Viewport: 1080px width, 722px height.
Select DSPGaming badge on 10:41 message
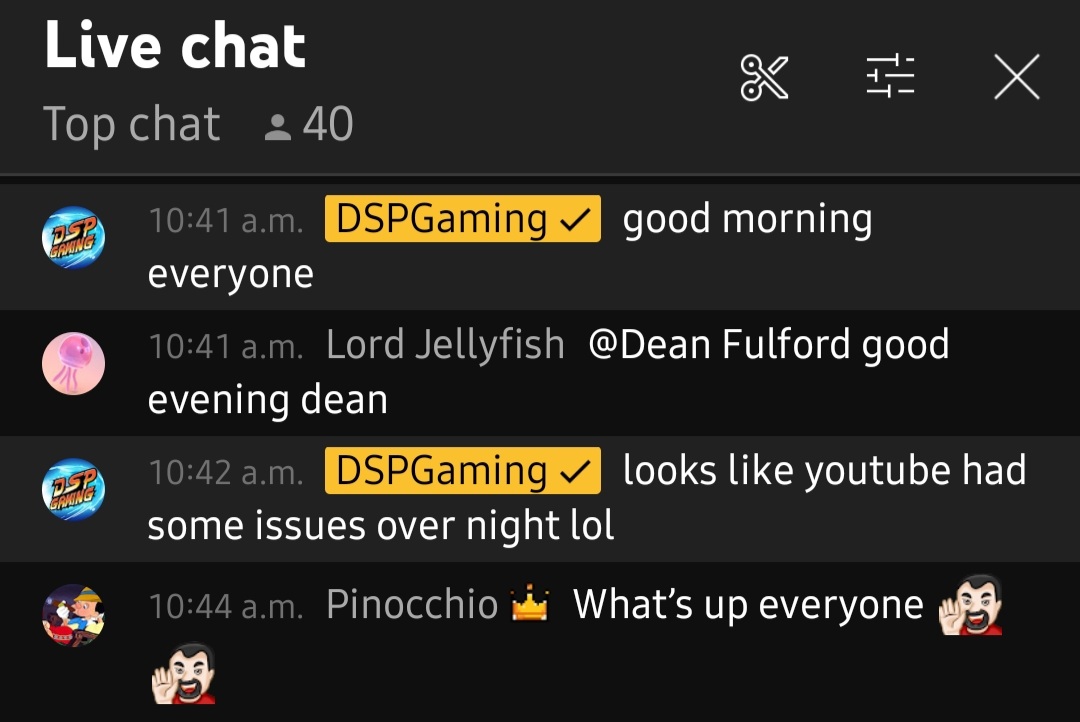coord(463,219)
